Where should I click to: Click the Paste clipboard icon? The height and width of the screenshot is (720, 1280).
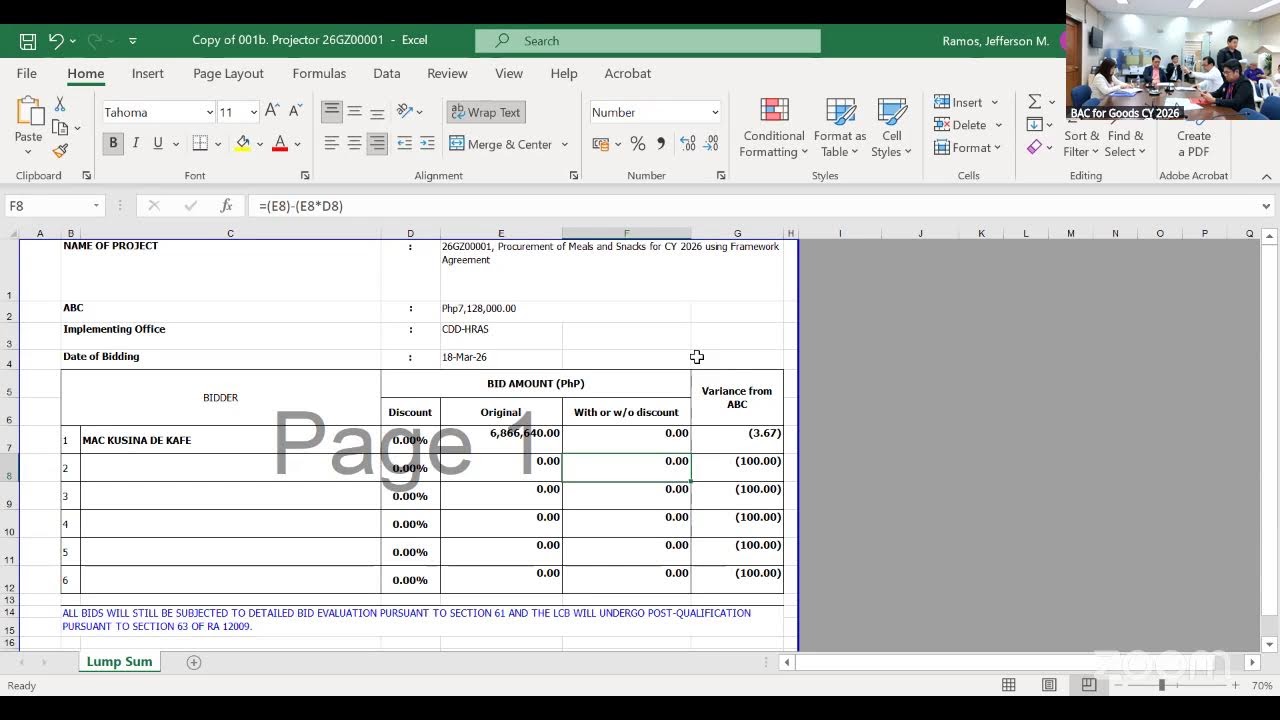click(29, 112)
